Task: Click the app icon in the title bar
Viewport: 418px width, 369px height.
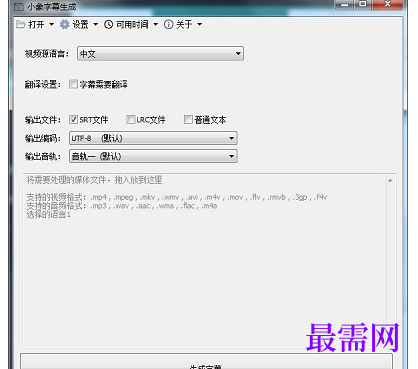Action: 19,7
